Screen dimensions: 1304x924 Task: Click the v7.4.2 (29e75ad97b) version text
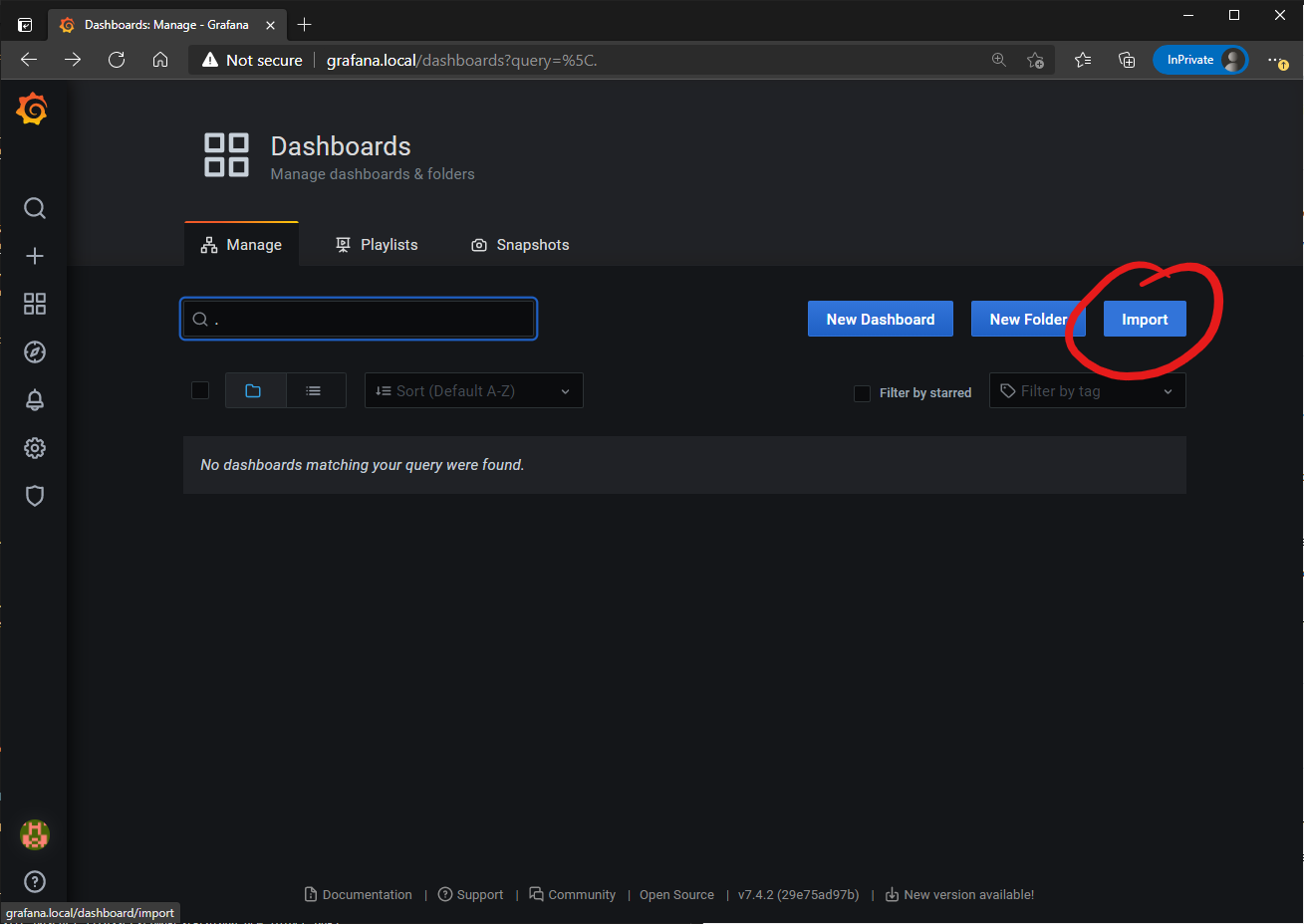pos(798,894)
